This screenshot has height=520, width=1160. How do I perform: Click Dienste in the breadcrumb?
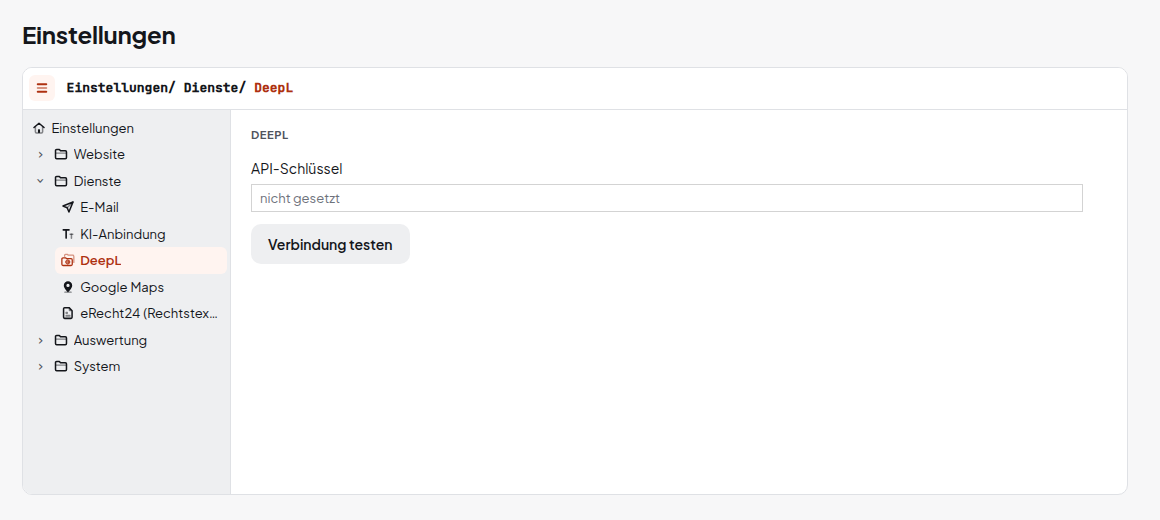212,88
